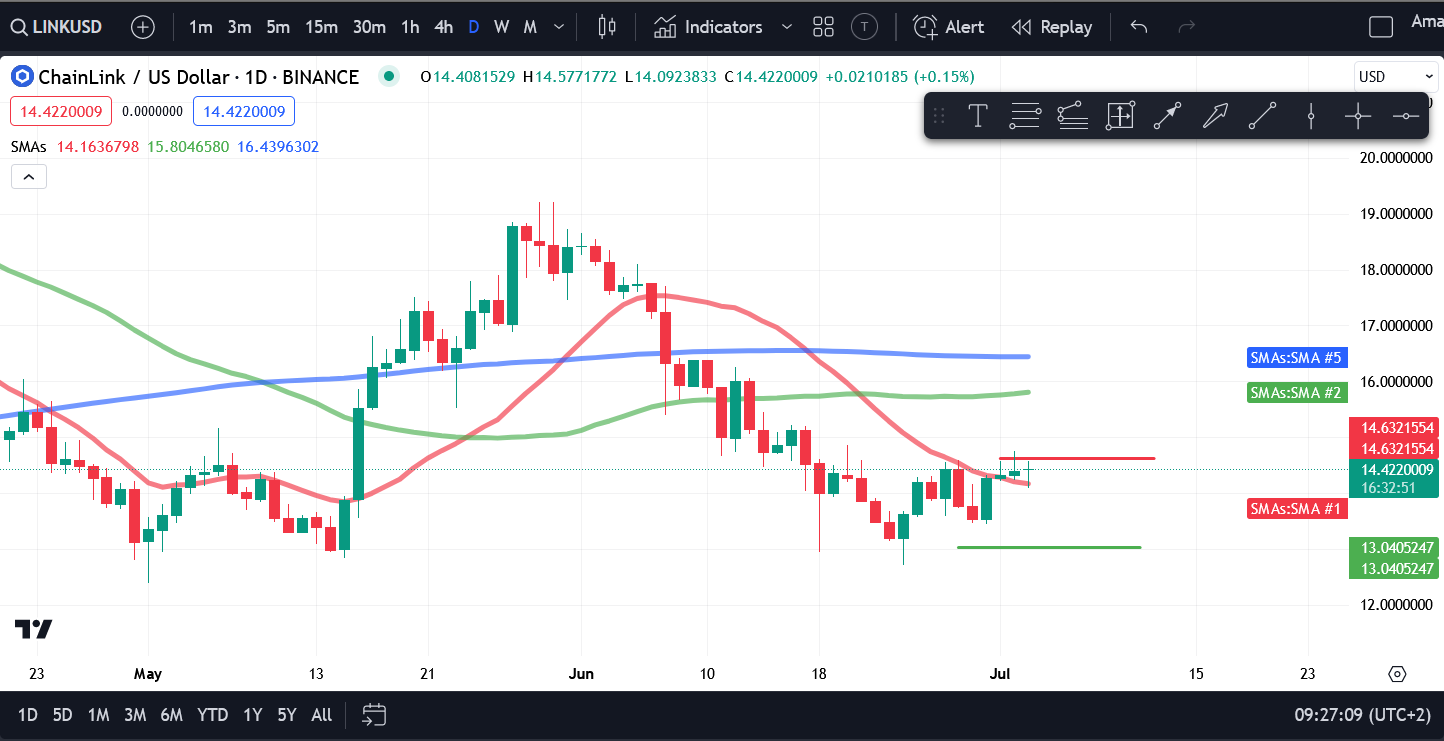The image size is (1444, 741).
Task: Select the arrow line tool
Action: click(x=1167, y=116)
